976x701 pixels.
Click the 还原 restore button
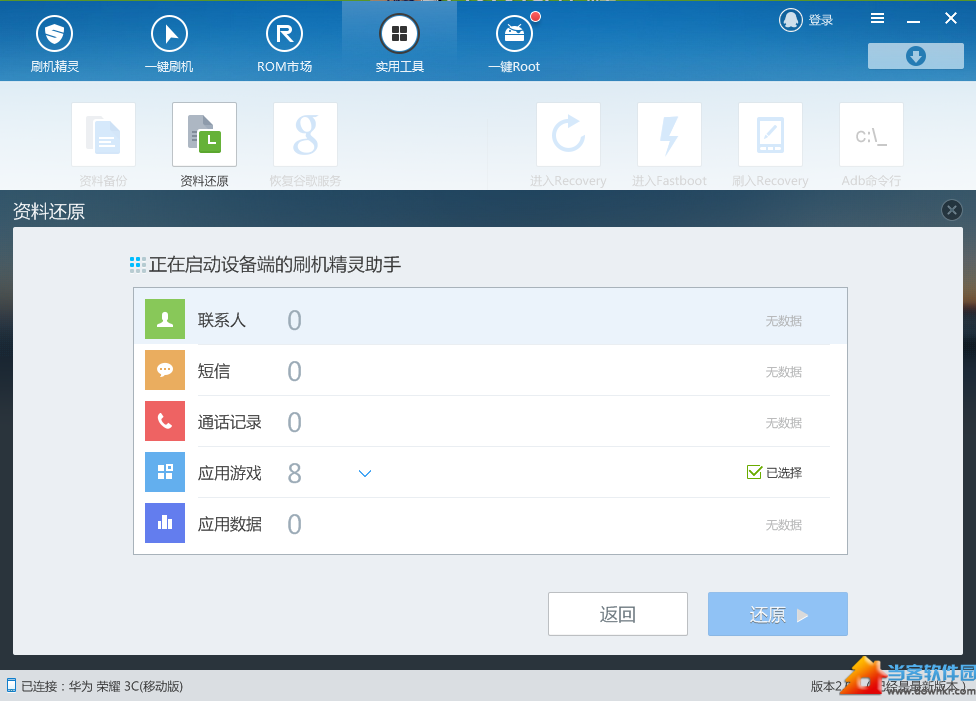[777, 614]
